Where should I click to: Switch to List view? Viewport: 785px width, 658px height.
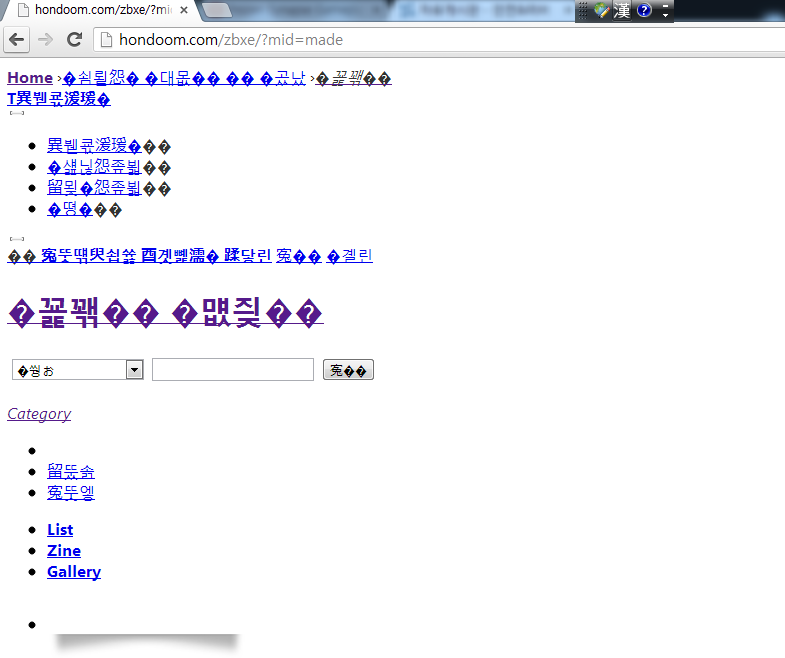coord(60,529)
